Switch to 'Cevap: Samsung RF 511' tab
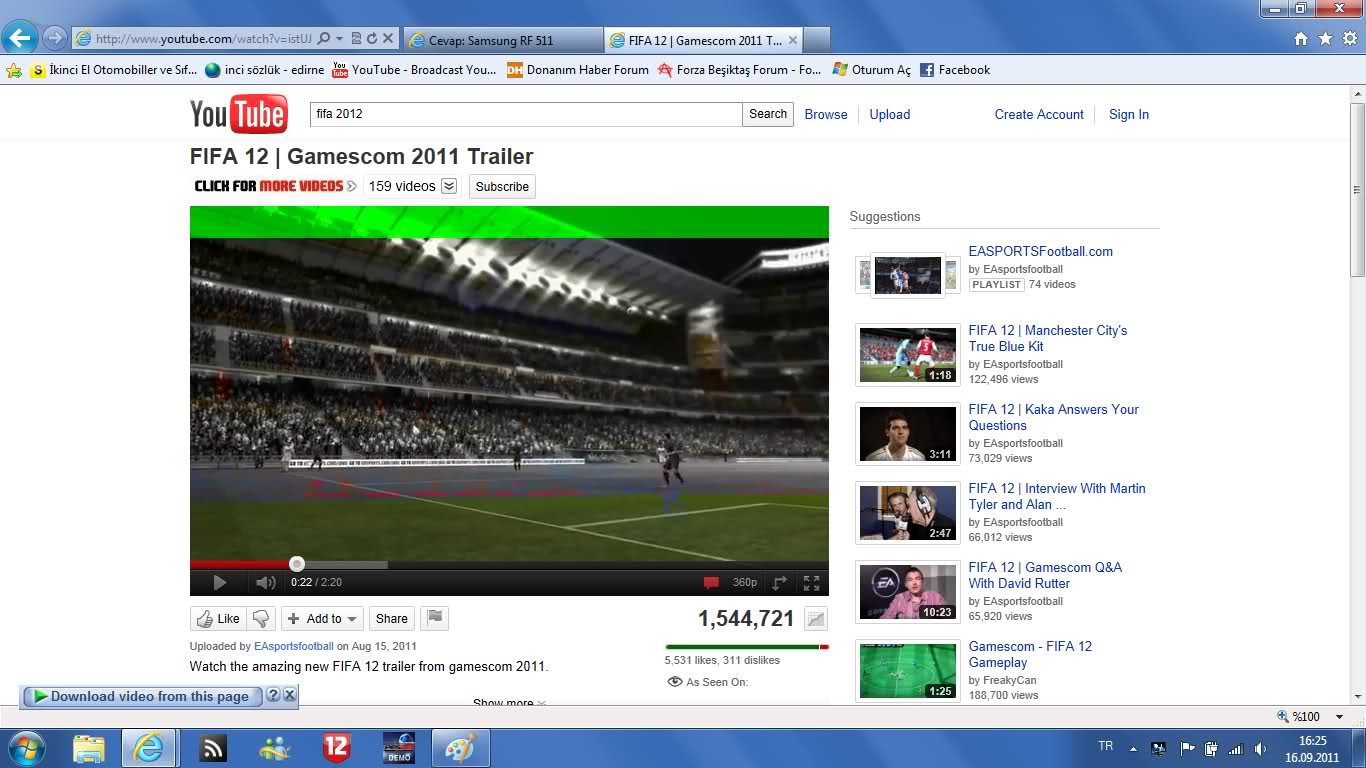Viewport: 1366px width, 768px height. [x=504, y=40]
